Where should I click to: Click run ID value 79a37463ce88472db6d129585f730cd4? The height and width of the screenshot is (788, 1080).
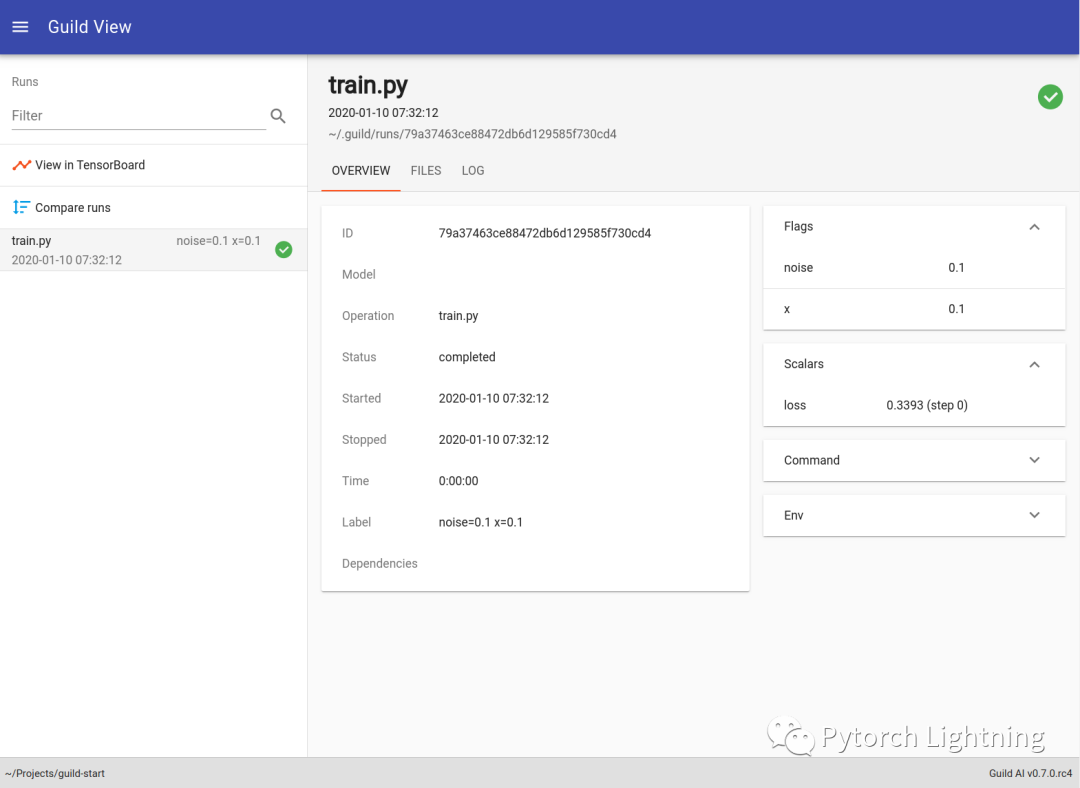[545, 233]
